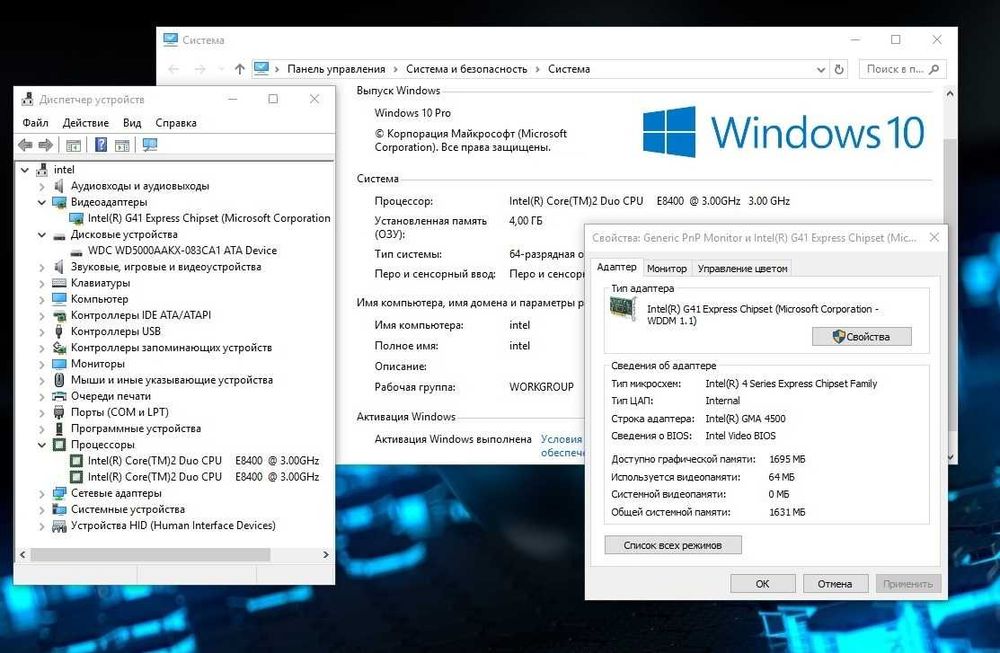1000x653 pixels.
Task: Select Программные устройства icon
Action: click(59, 429)
